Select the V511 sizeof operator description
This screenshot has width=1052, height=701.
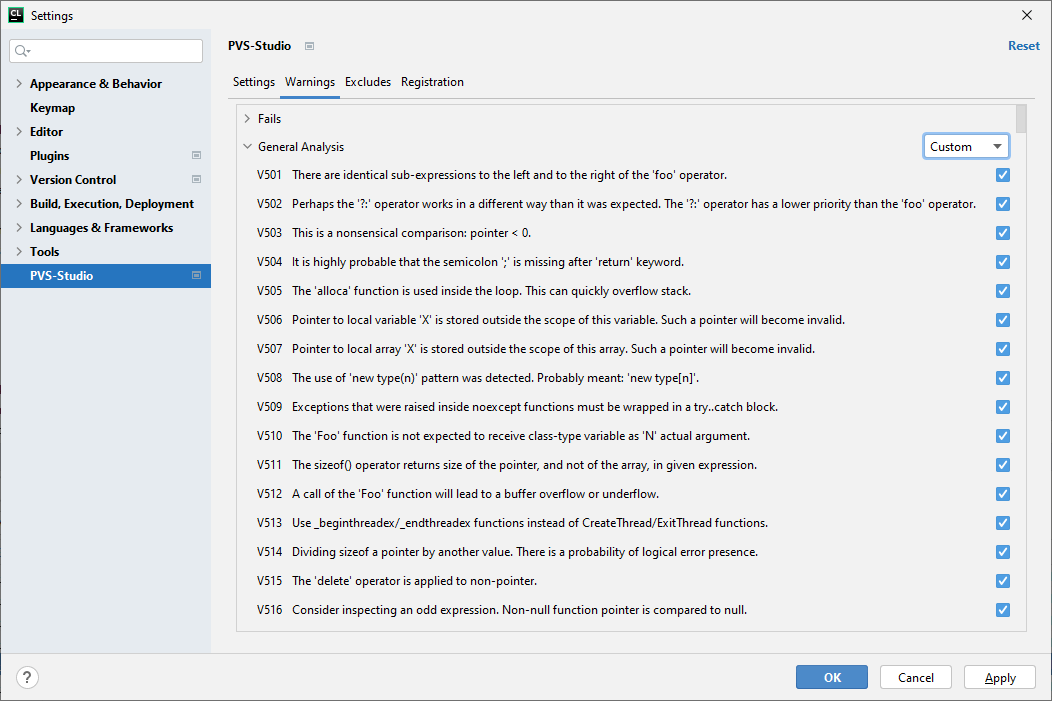tap(524, 465)
